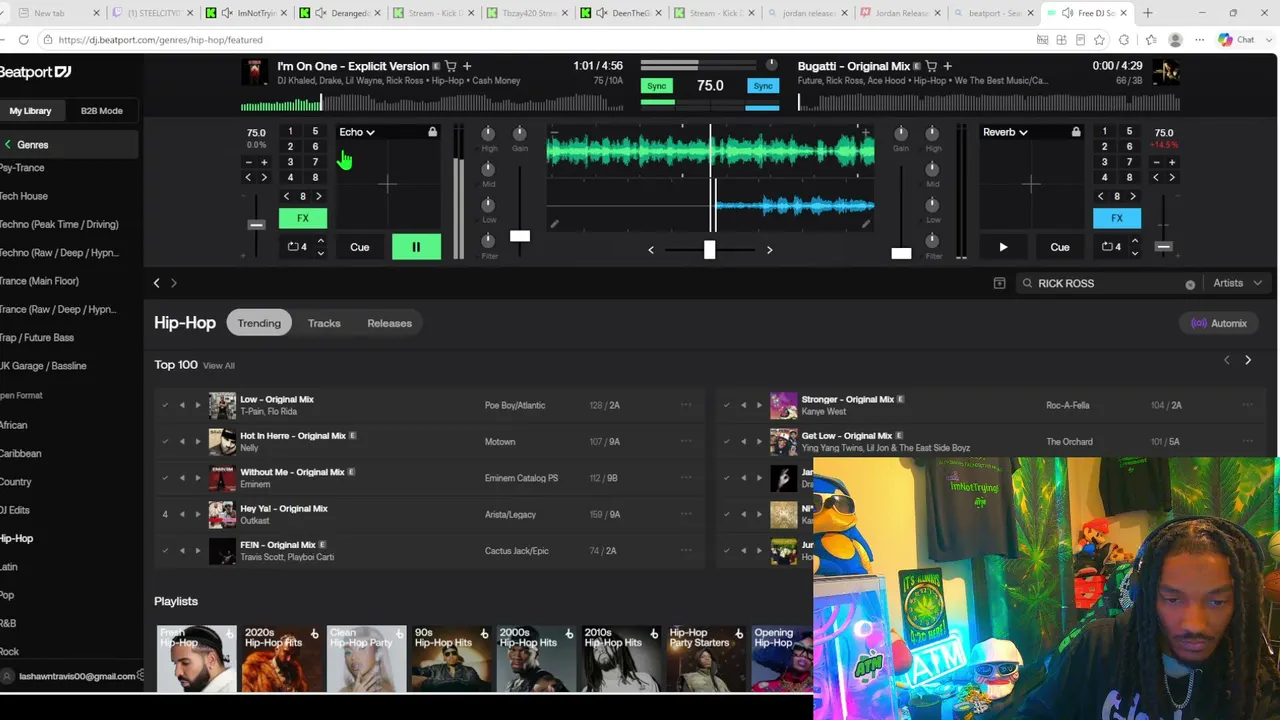
Task: Click the right deck beat jump forward arrow
Action: (1133, 197)
